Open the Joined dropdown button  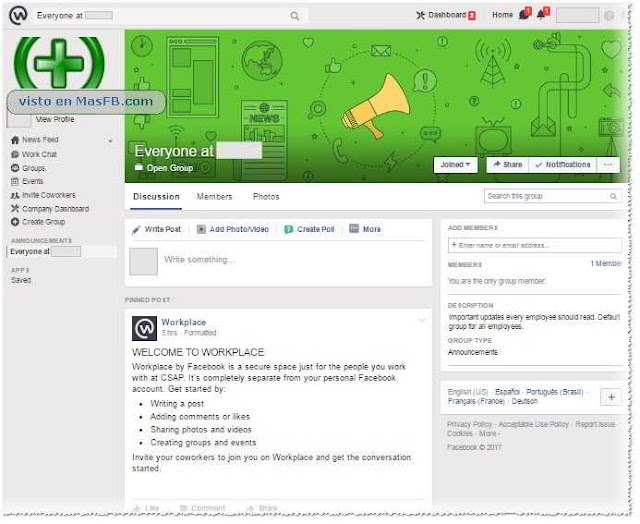455,165
